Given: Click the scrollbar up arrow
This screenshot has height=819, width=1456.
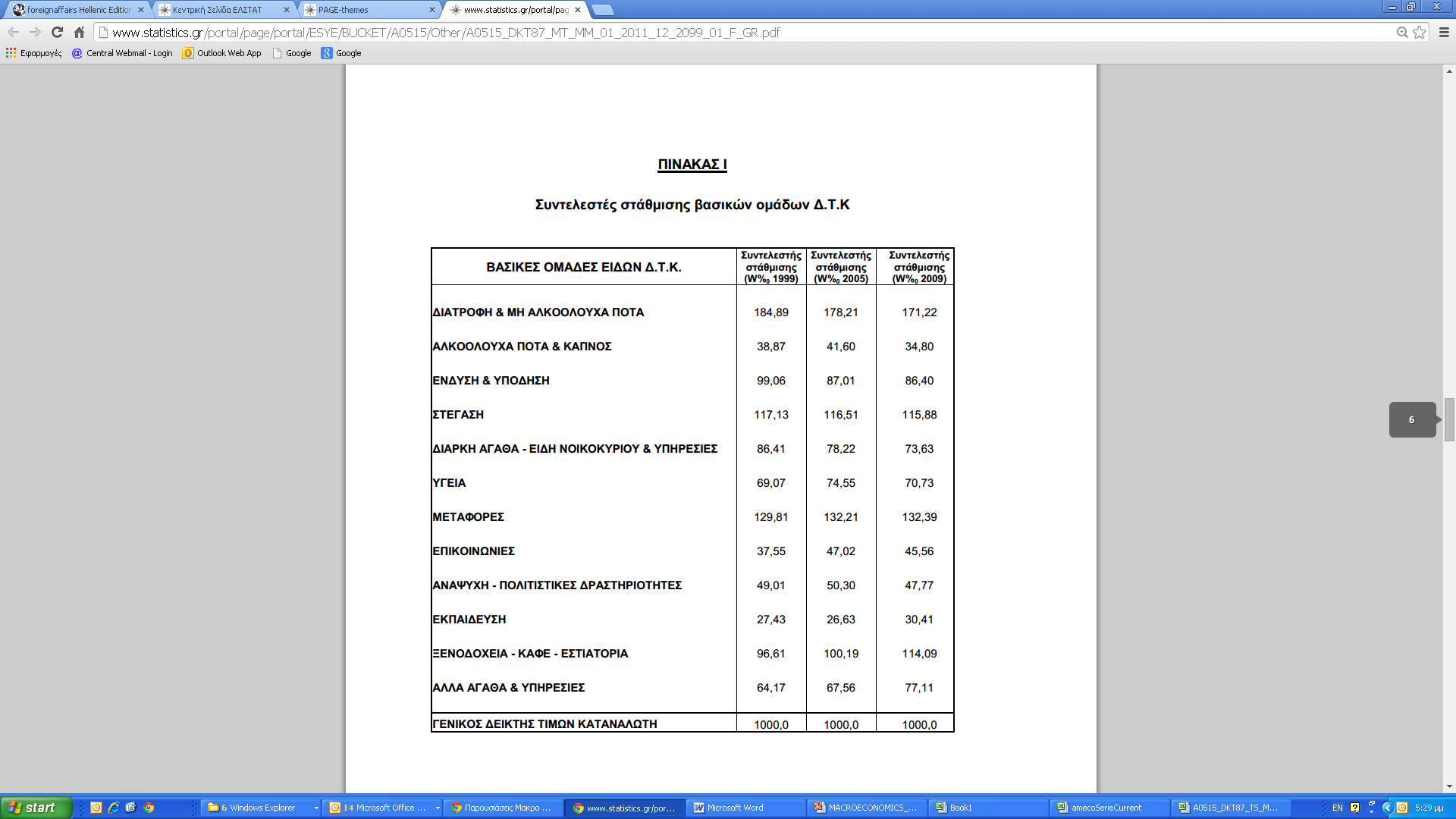Looking at the screenshot, I should click(1449, 71).
